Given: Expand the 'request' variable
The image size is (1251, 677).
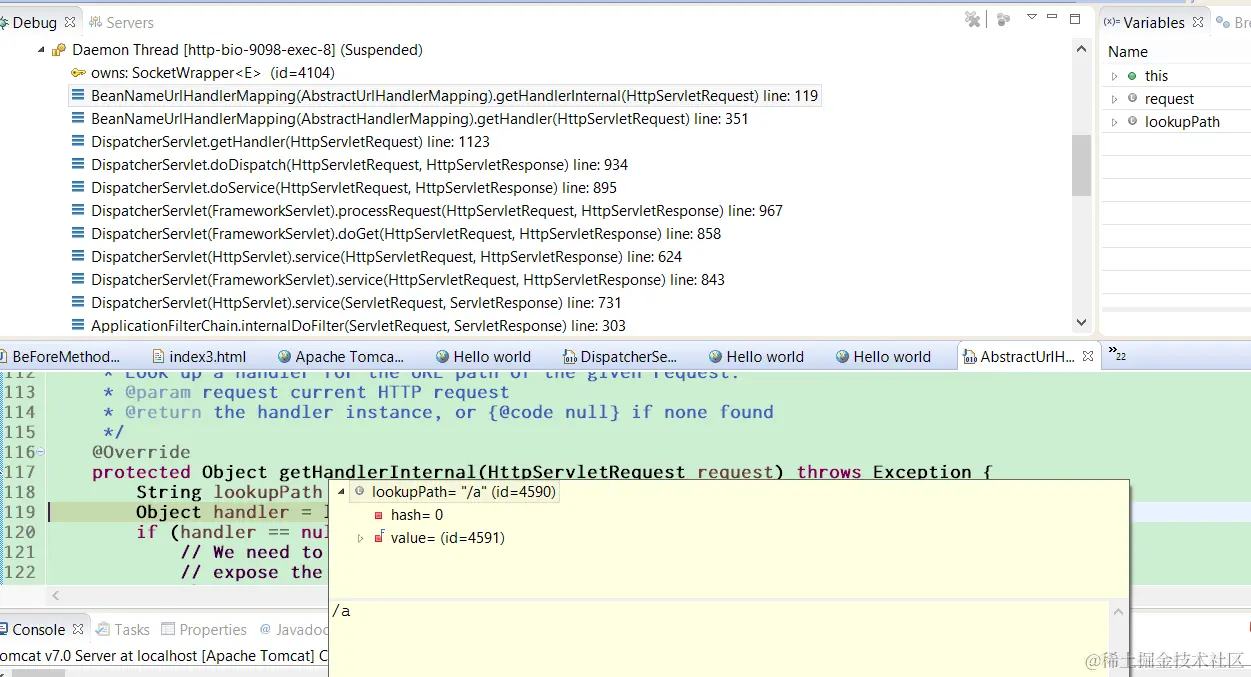Looking at the screenshot, I should 1115,99.
